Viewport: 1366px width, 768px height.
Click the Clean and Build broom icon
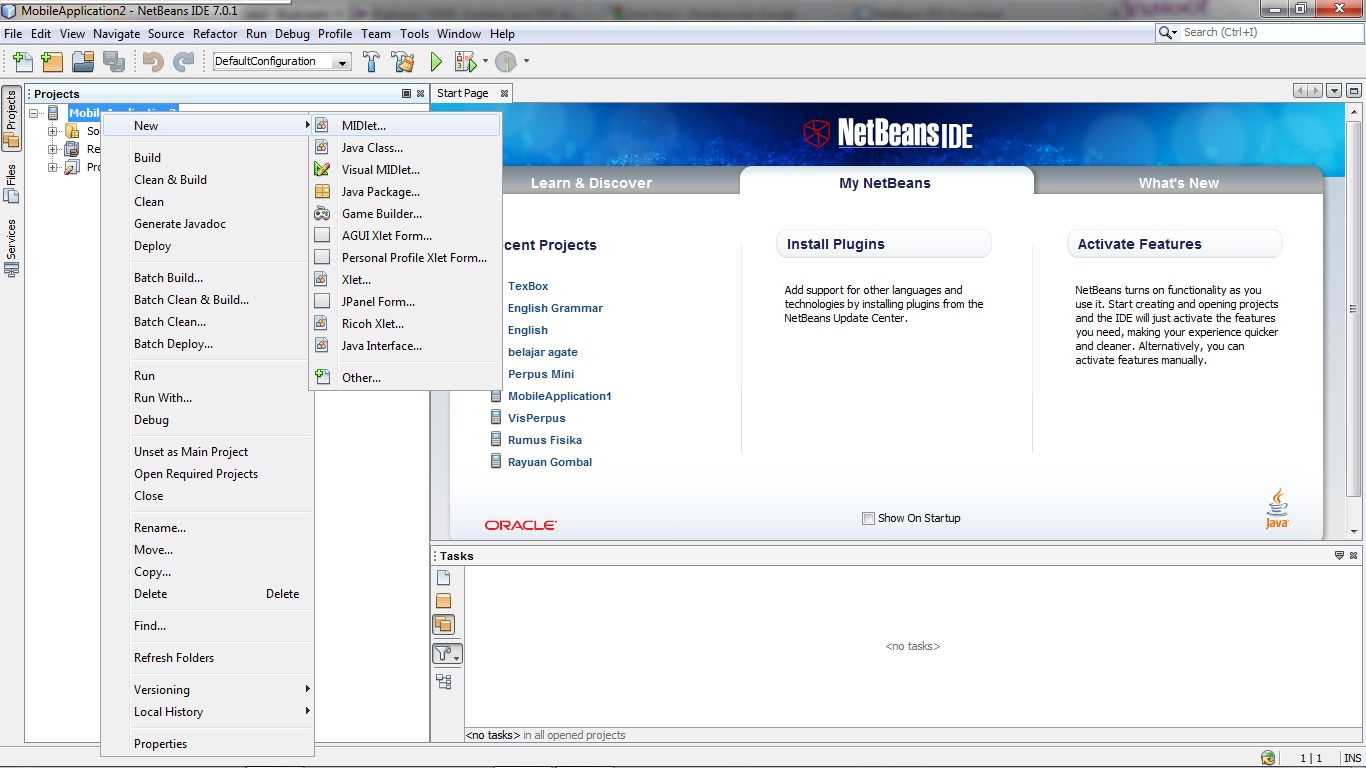pyautogui.click(x=403, y=62)
